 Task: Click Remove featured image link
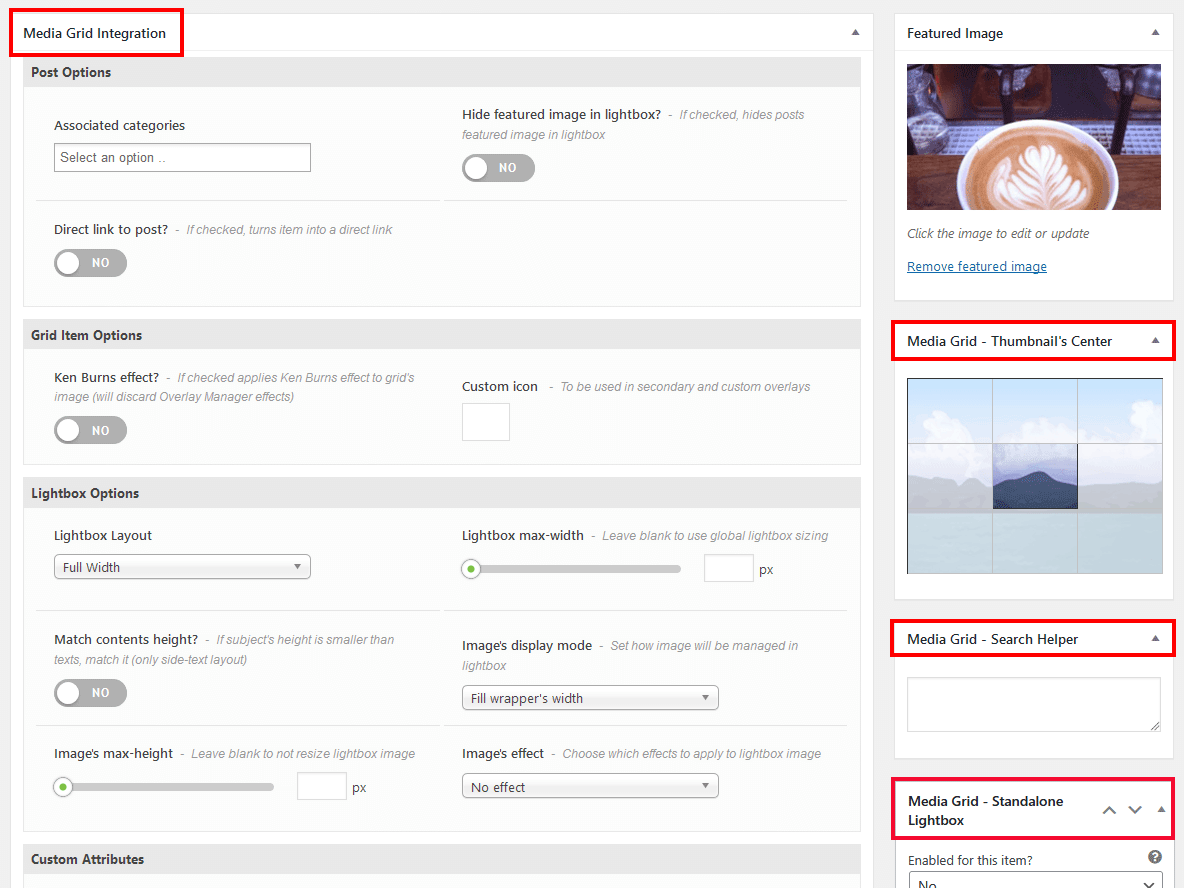(976, 267)
